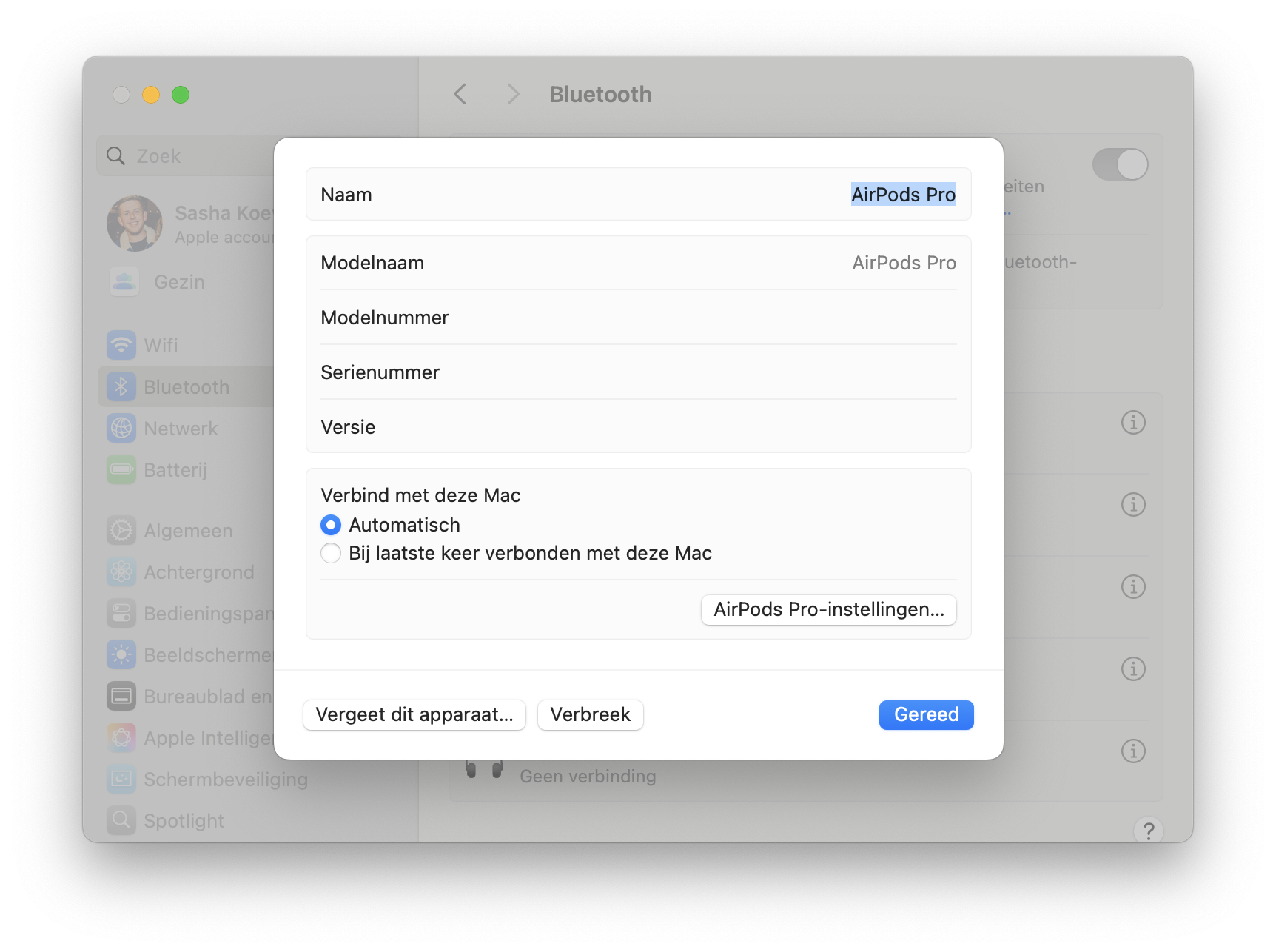Click the info icon beside Geen verbinding
This screenshot has width=1276, height=952.
point(1133,751)
